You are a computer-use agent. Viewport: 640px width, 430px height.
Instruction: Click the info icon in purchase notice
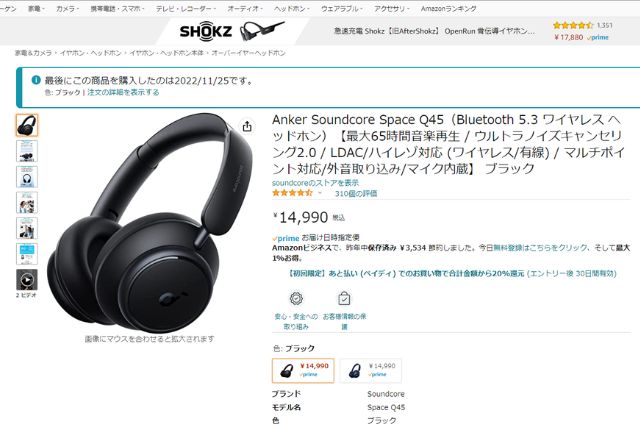36,80
